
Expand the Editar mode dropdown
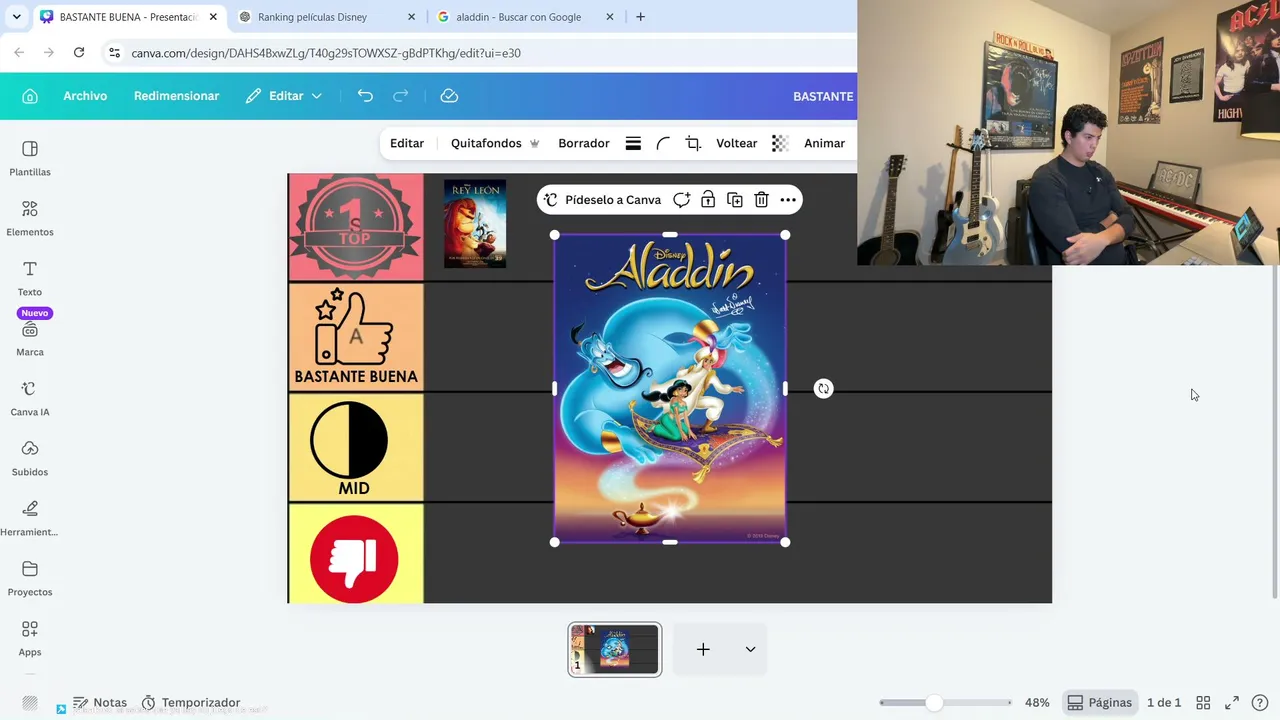[x=285, y=96]
